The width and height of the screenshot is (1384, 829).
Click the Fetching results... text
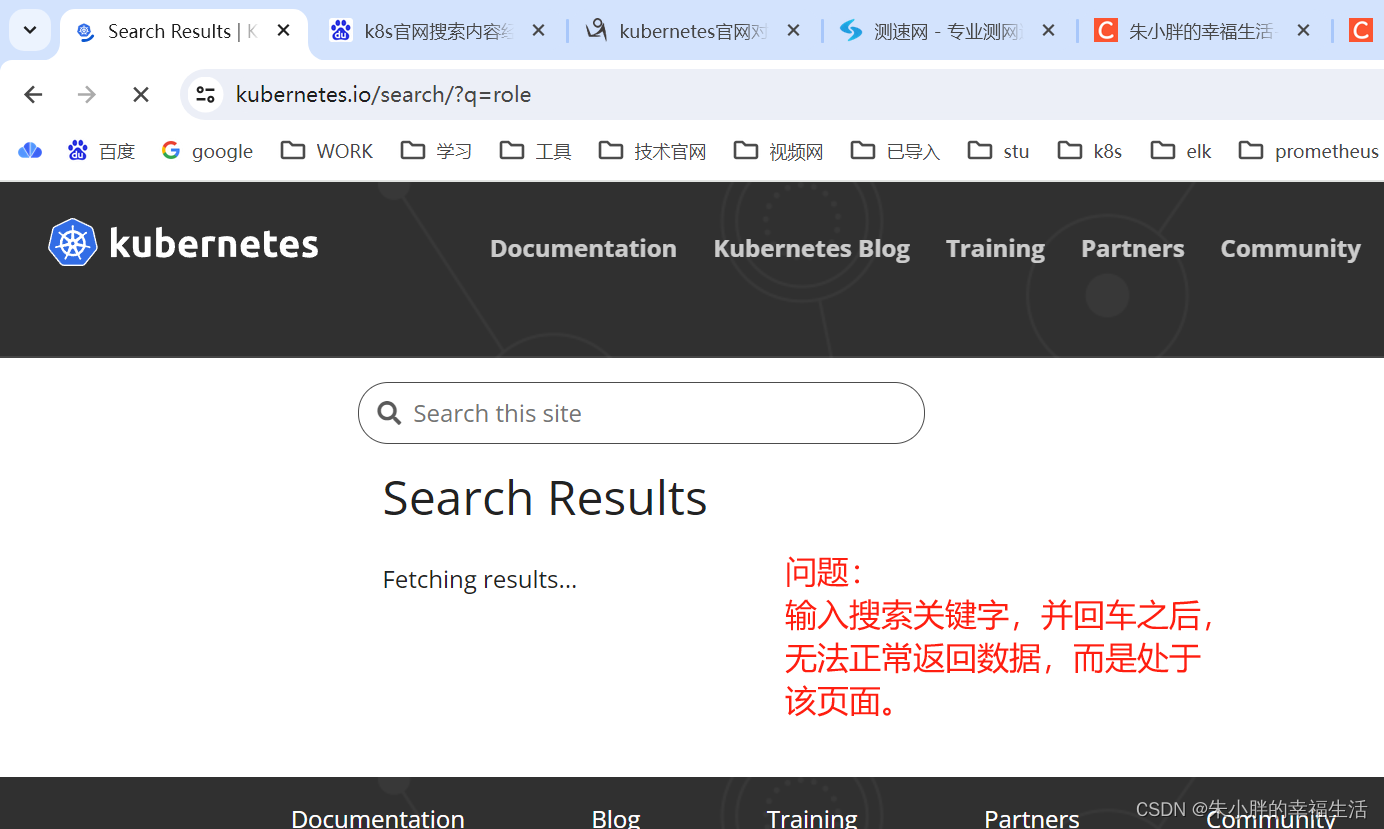480,580
